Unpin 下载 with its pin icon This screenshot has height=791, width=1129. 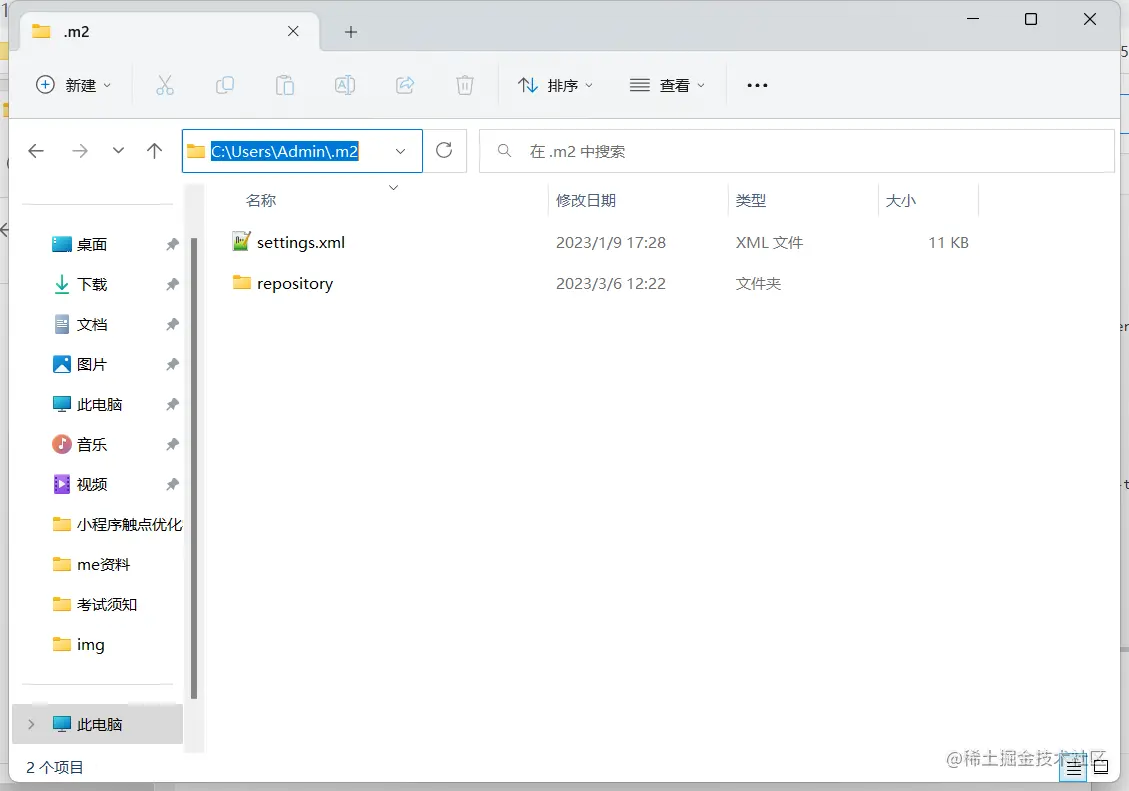pyautogui.click(x=172, y=284)
